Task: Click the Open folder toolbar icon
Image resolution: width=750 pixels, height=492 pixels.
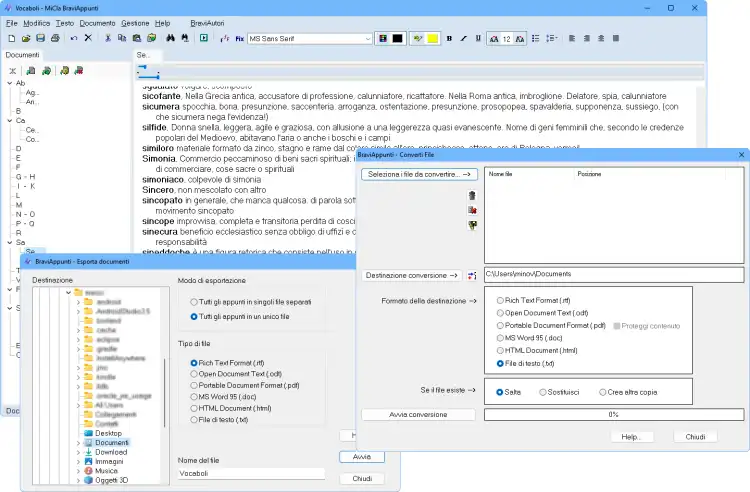Action: click(26, 38)
